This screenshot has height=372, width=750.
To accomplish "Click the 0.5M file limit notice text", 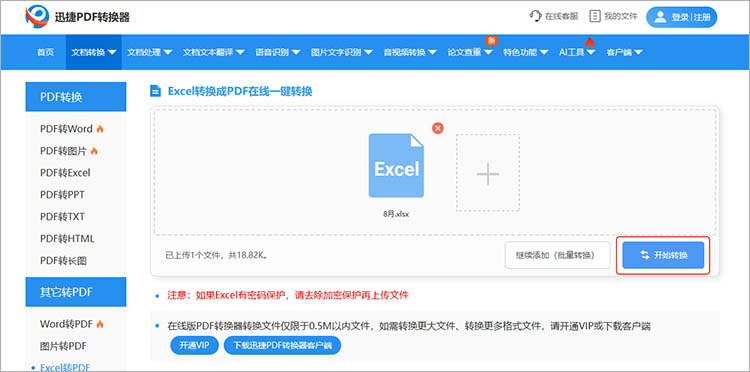I will coord(409,326).
